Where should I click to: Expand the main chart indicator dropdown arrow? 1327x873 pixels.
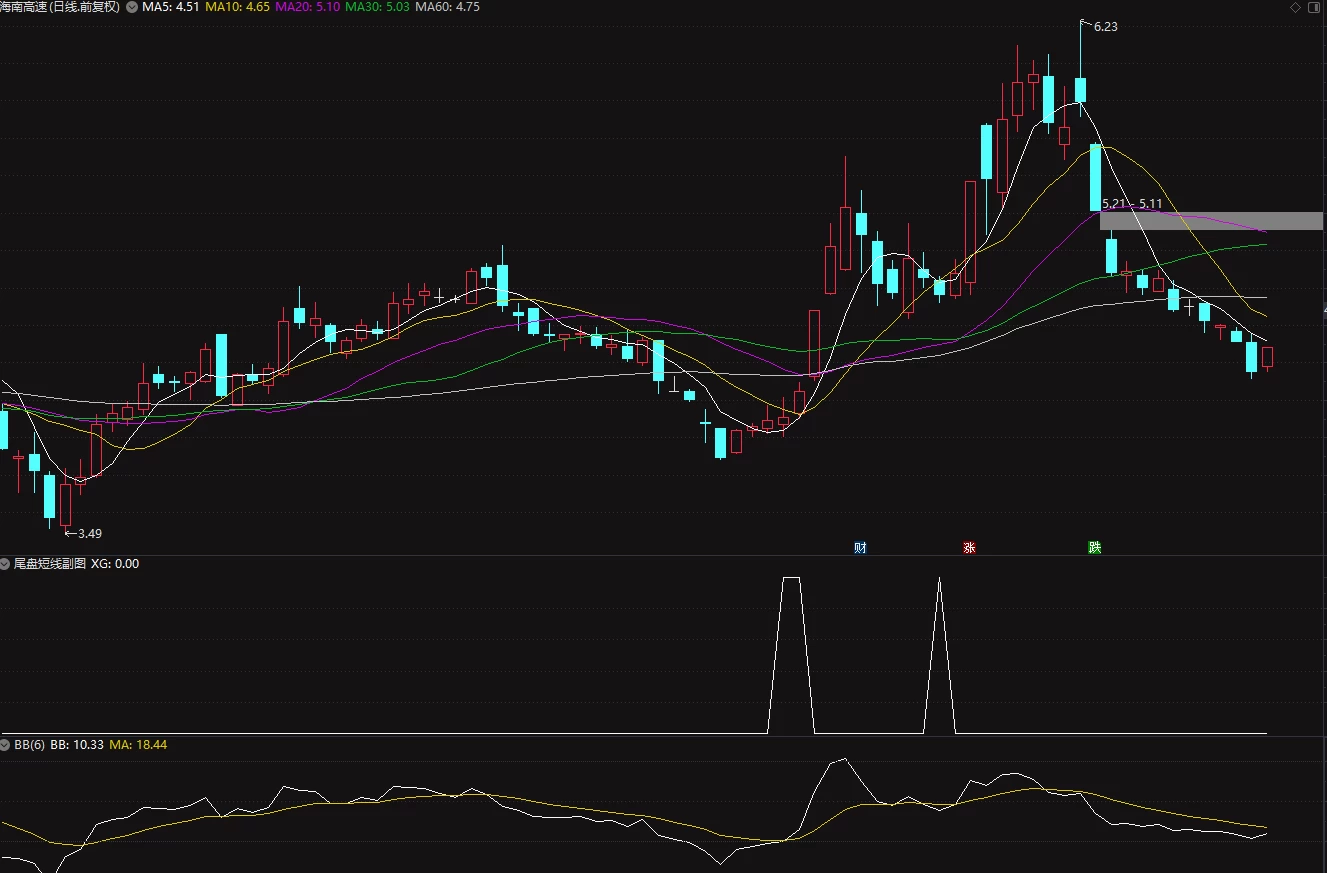131,7
